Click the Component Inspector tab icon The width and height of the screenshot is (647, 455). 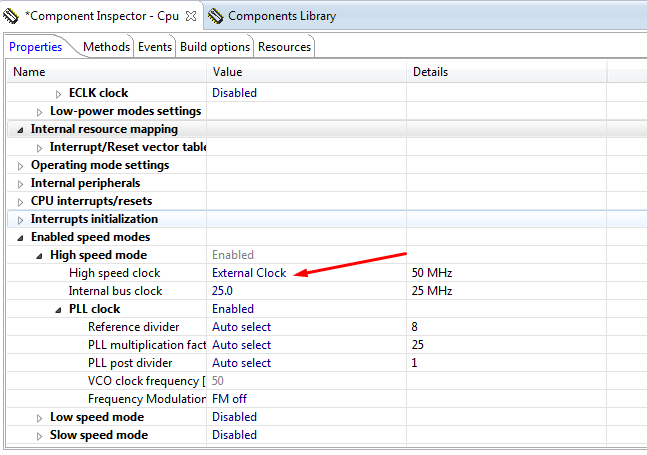tap(11, 16)
